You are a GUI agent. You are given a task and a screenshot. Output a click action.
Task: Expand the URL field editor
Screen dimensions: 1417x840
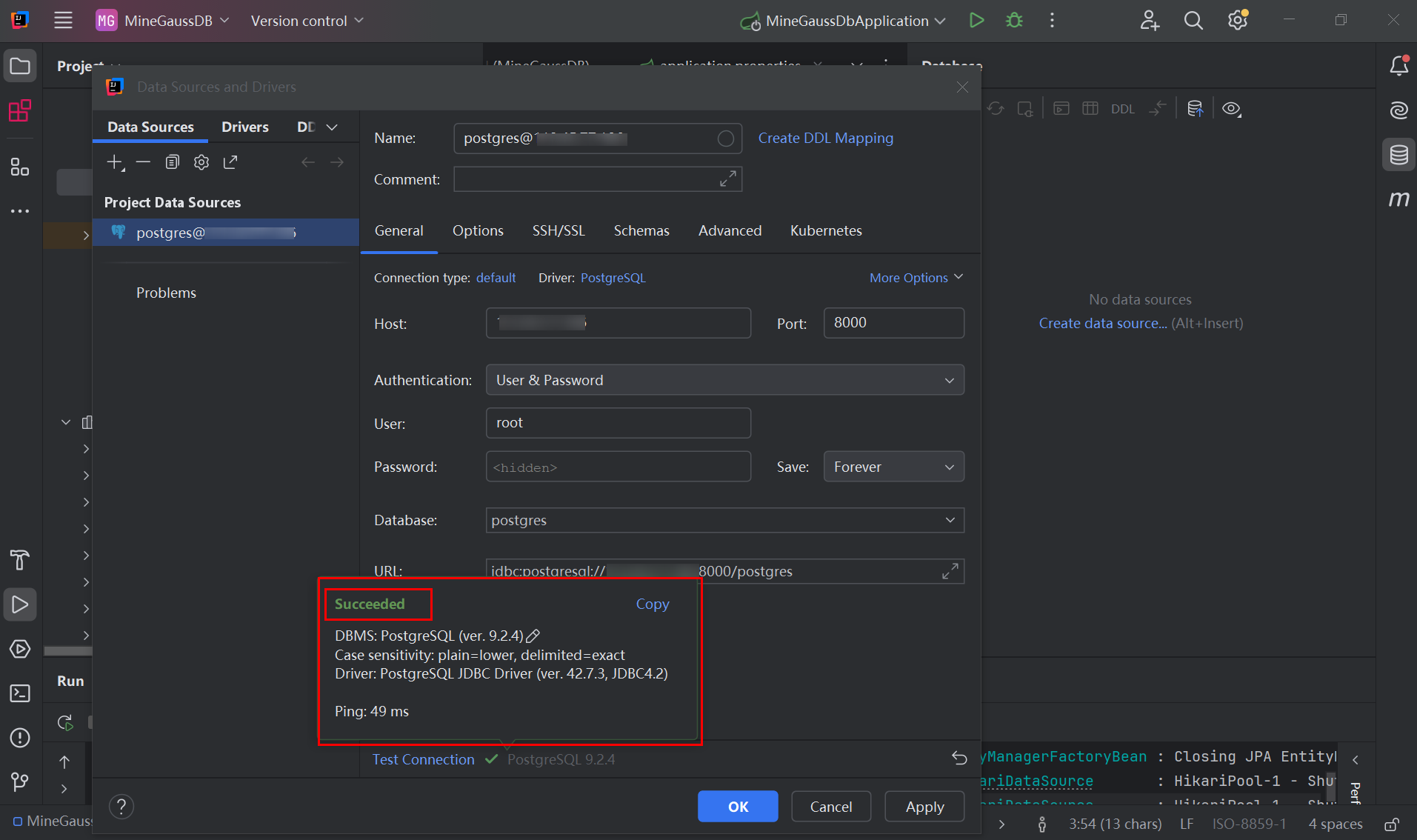click(950, 571)
